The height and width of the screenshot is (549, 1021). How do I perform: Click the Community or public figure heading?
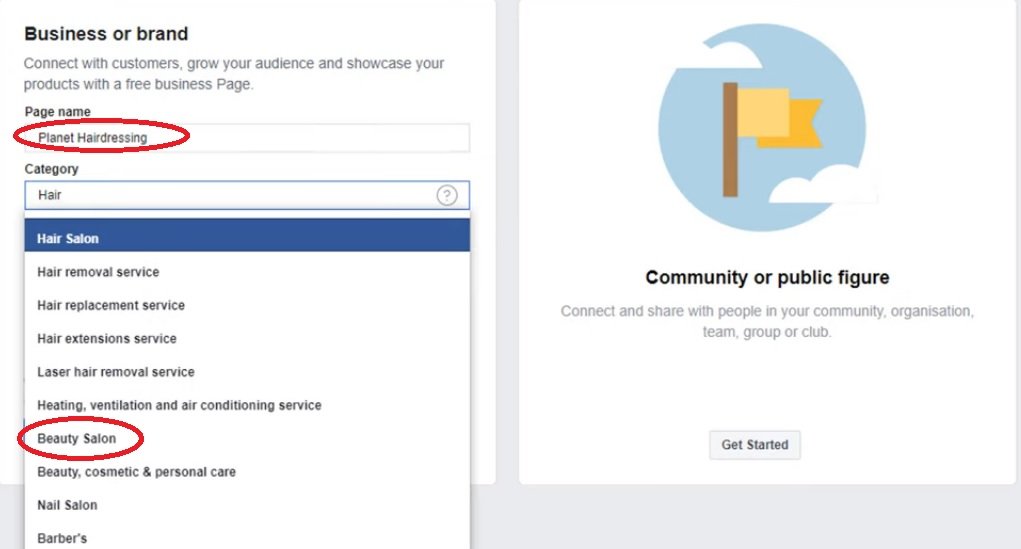click(x=767, y=277)
